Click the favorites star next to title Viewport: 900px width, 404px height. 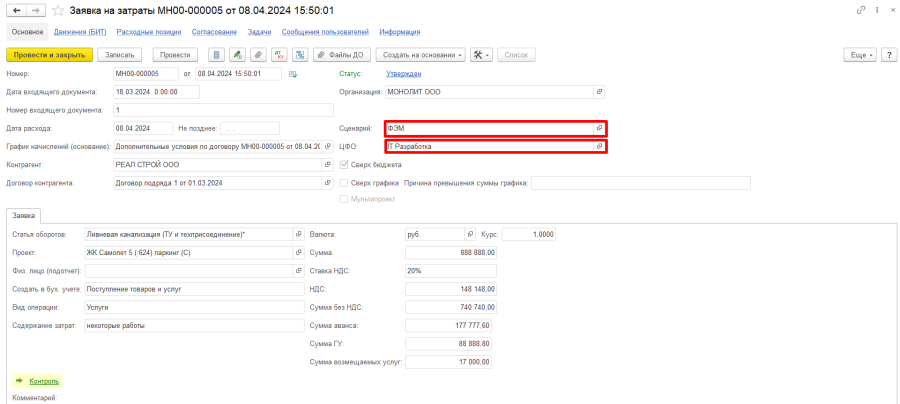point(58,10)
